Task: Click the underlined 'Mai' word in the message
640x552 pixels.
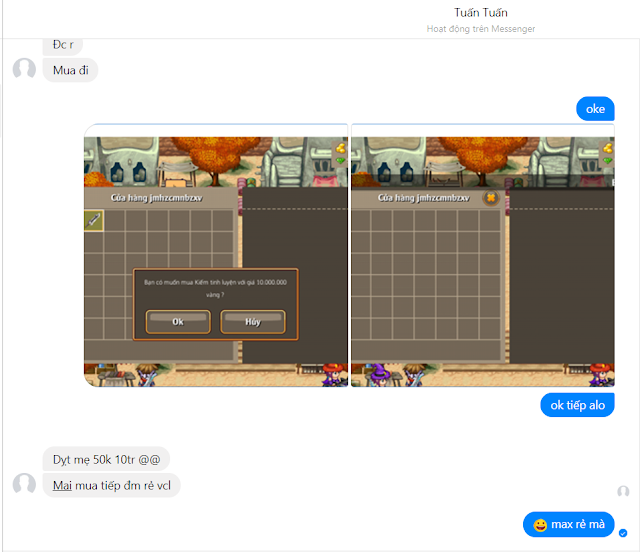Action: coord(62,485)
